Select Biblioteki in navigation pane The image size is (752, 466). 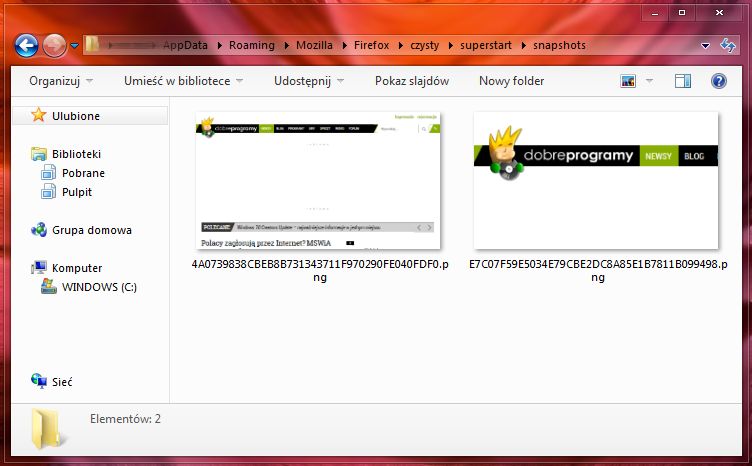(76, 154)
